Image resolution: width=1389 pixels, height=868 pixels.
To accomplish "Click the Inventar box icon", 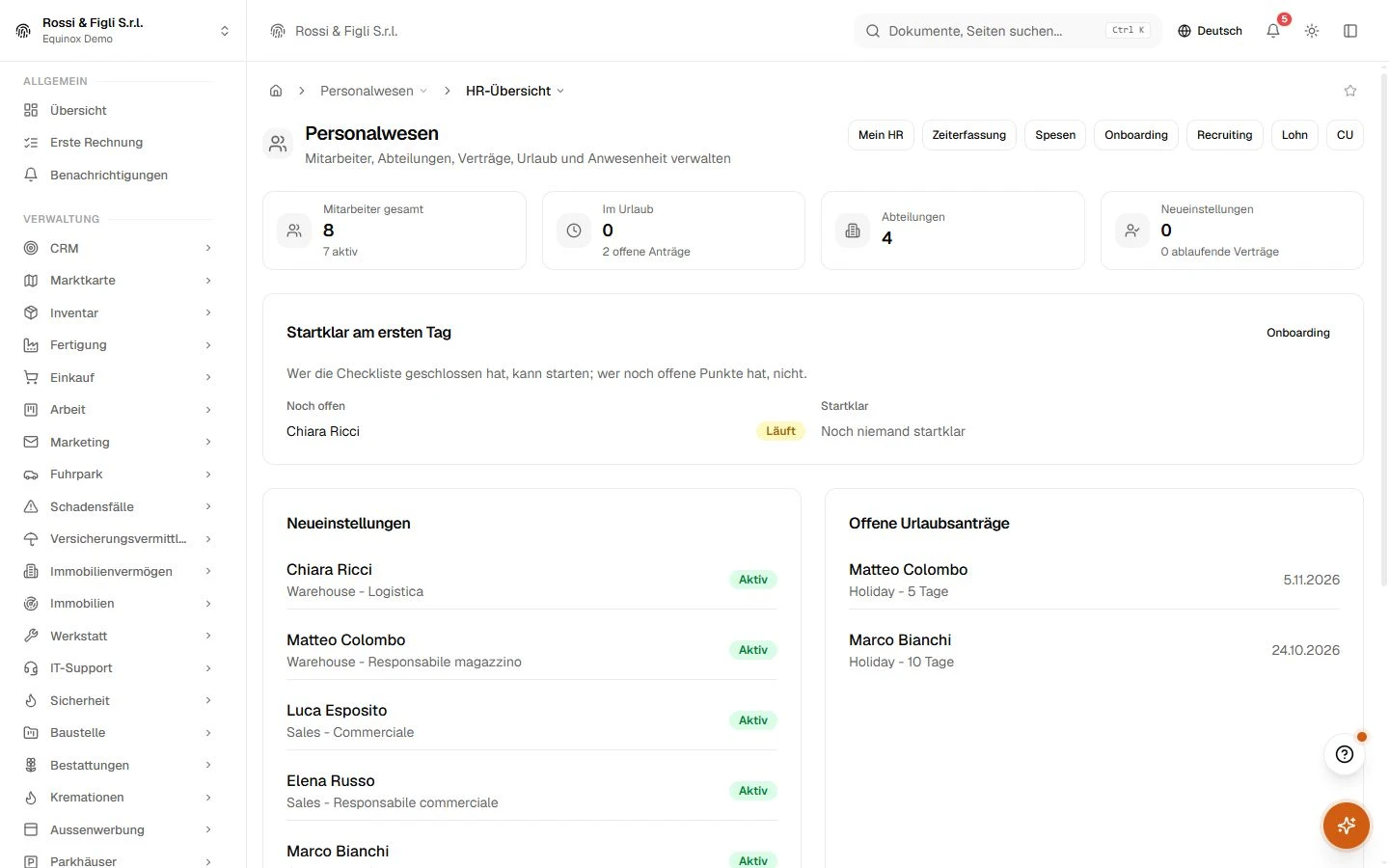I will (x=31, y=312).
